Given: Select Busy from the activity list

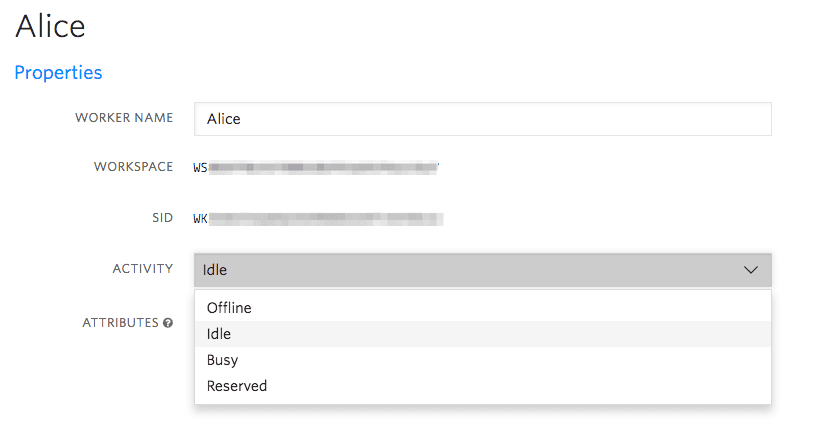Looking at the screenshot, I should (x=222, y=360).
